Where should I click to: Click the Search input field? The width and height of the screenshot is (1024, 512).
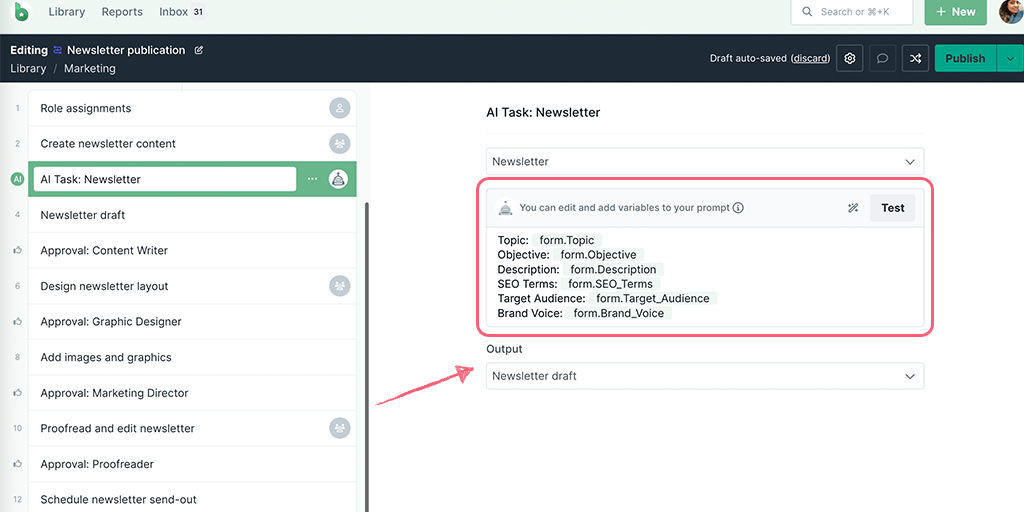click(x=852, y=12)
